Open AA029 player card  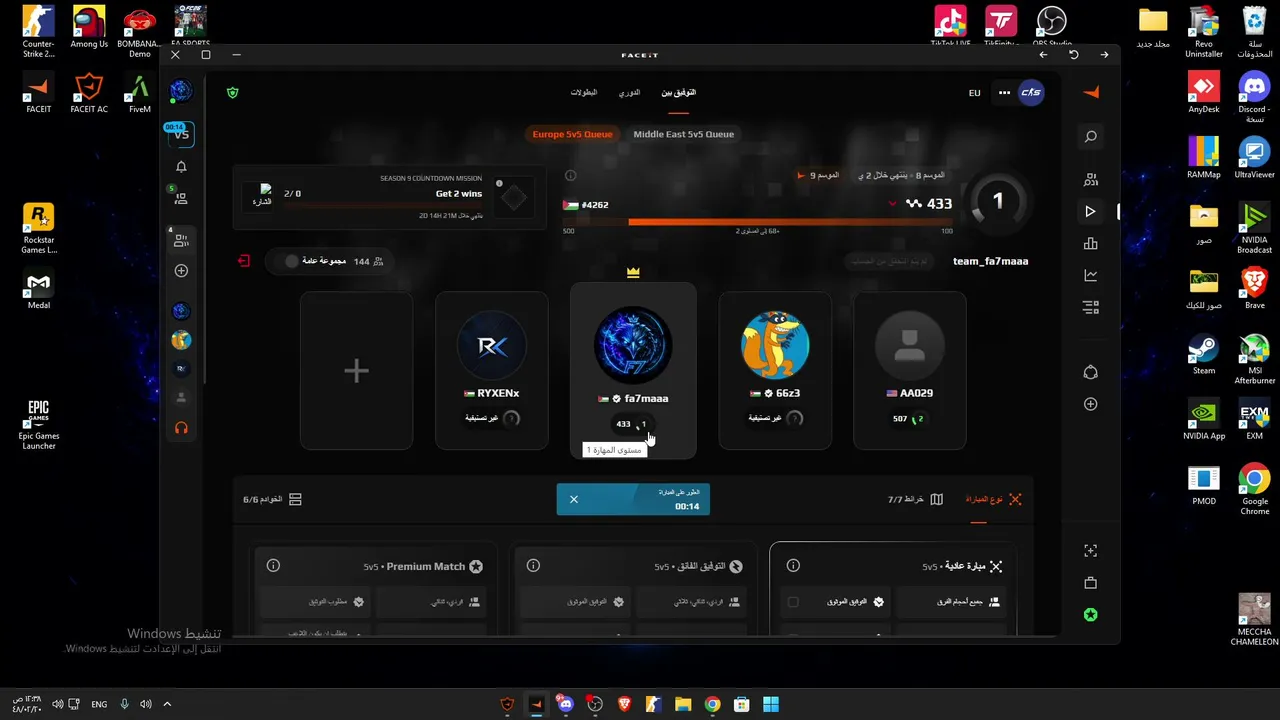point(909,370)
